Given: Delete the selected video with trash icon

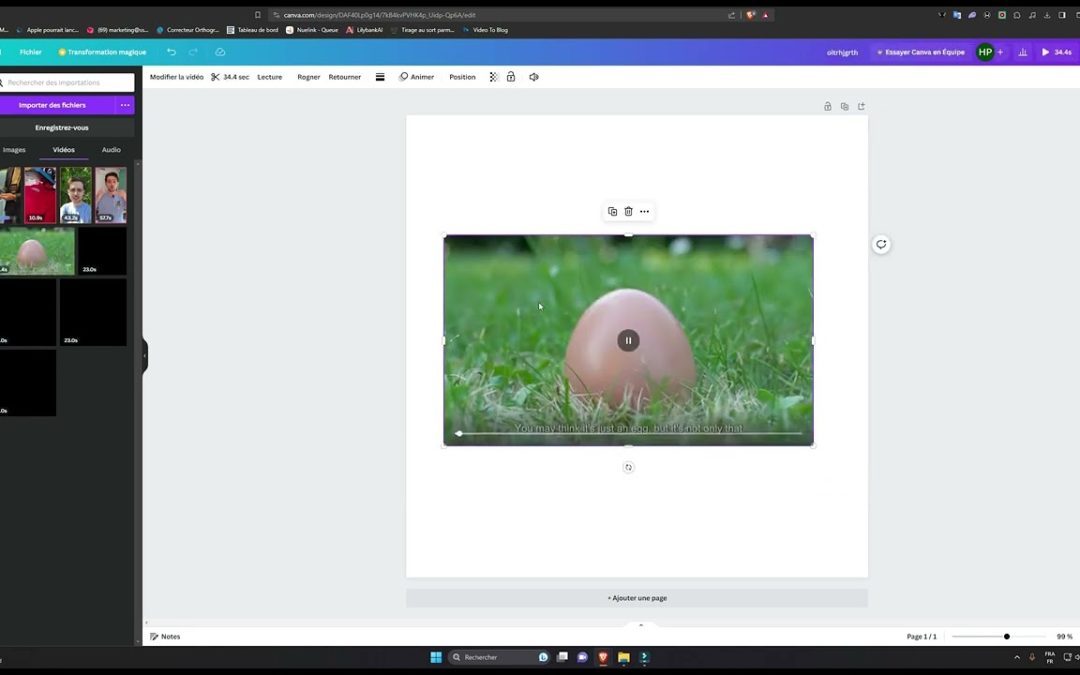Looking at the screenshot, I should (628, 211).
